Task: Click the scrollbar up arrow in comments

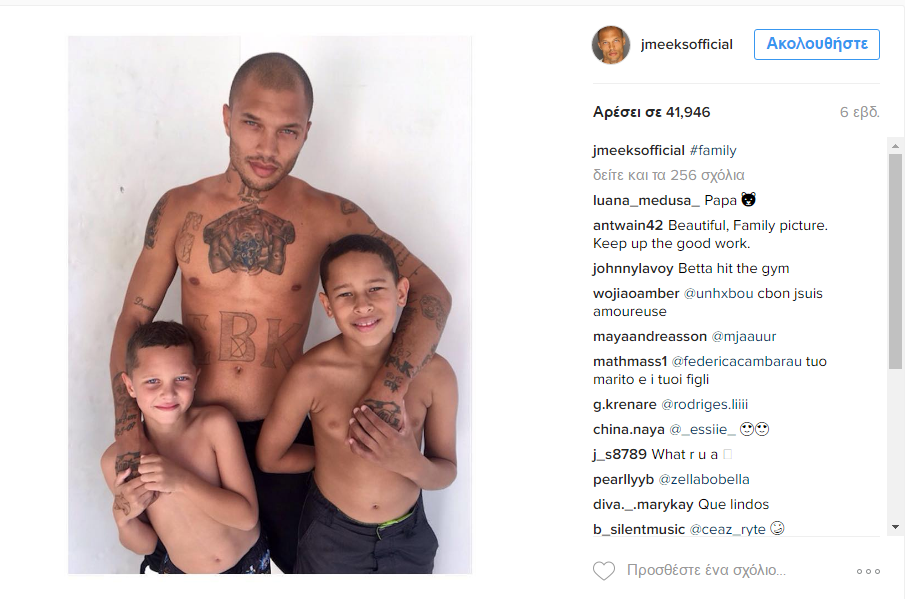Action: [895, 146]
